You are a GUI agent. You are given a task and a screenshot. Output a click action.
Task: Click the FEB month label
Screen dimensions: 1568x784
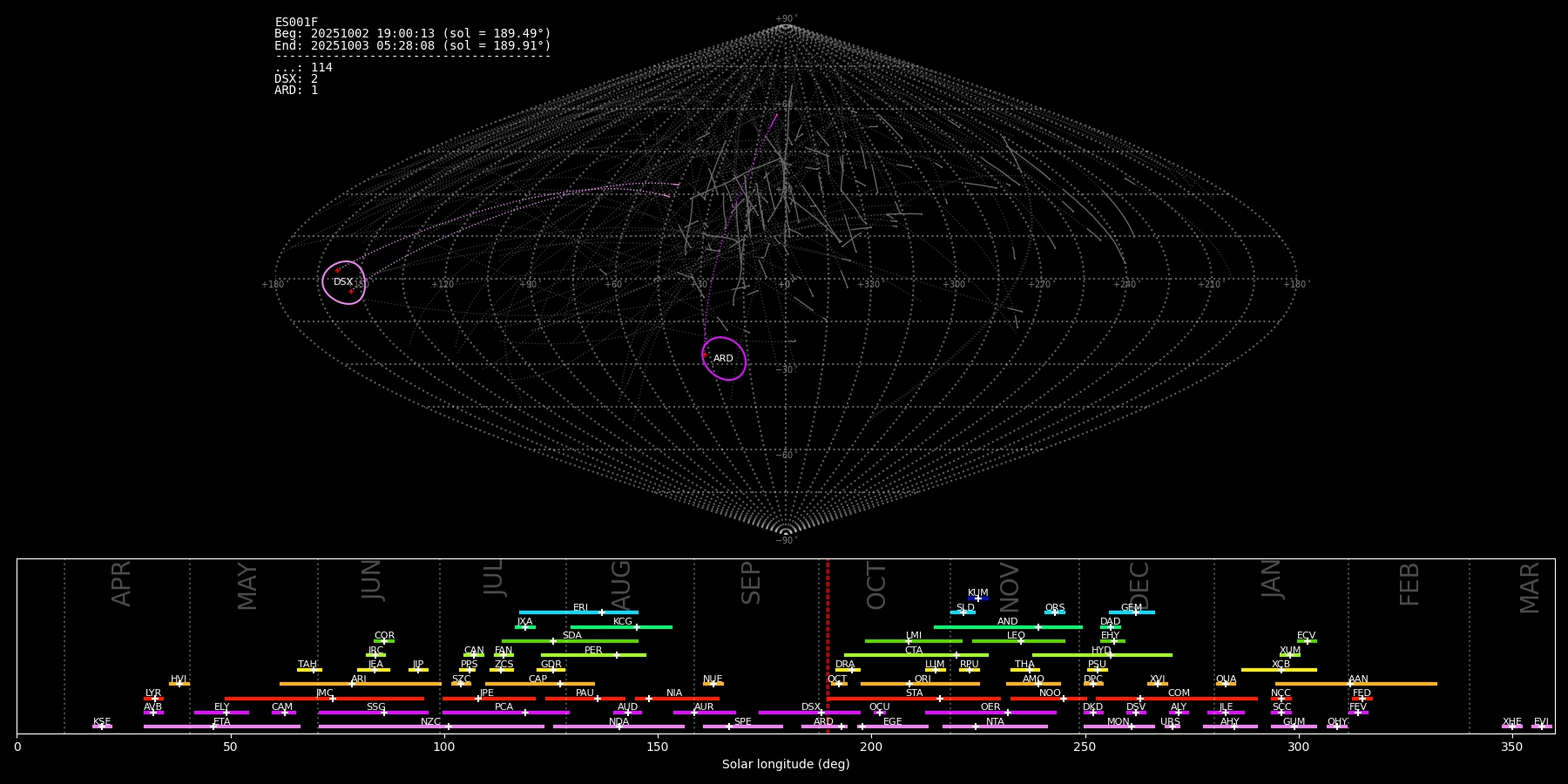coord(1409,584)
